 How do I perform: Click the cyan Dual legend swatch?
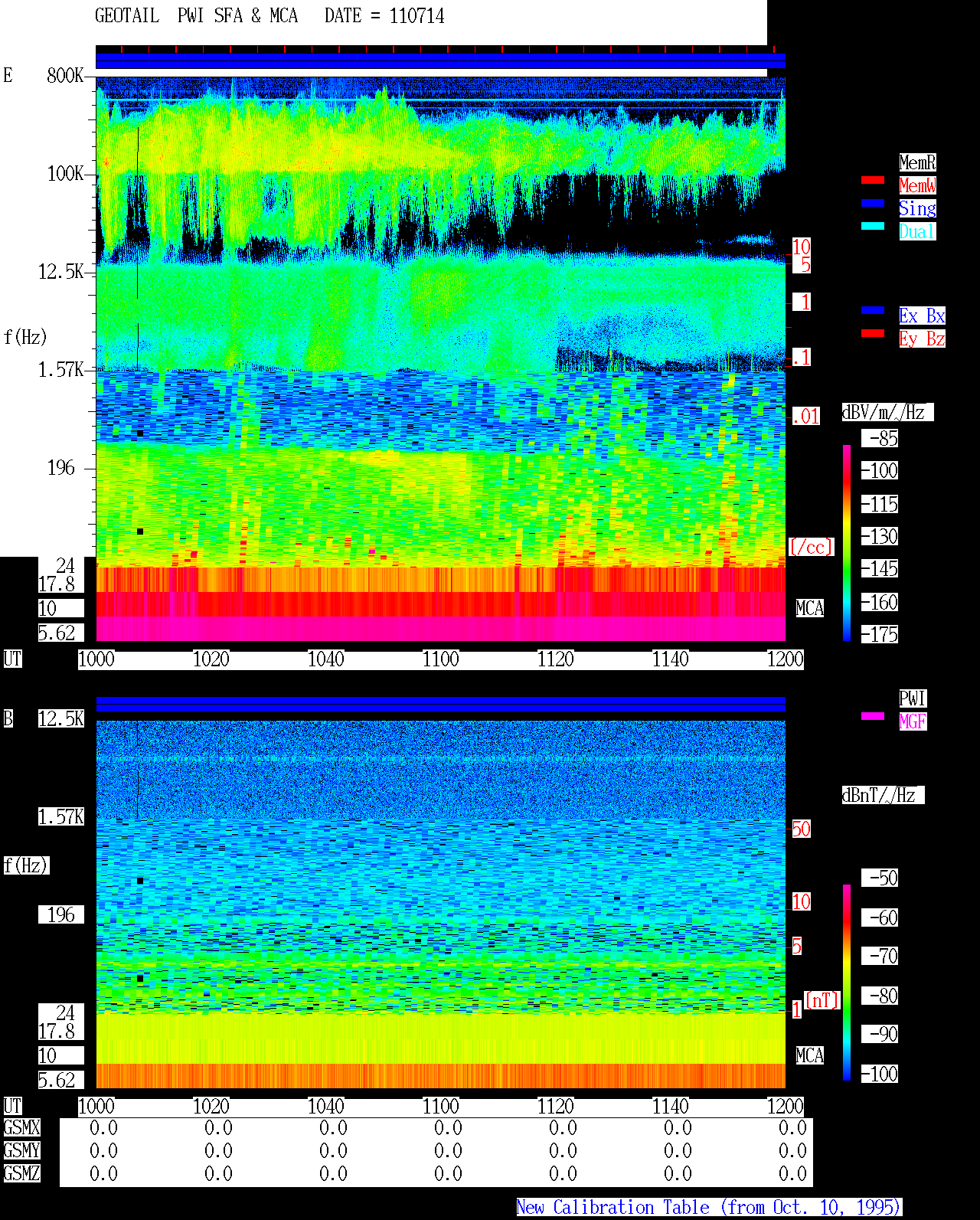tap(873, 226)
